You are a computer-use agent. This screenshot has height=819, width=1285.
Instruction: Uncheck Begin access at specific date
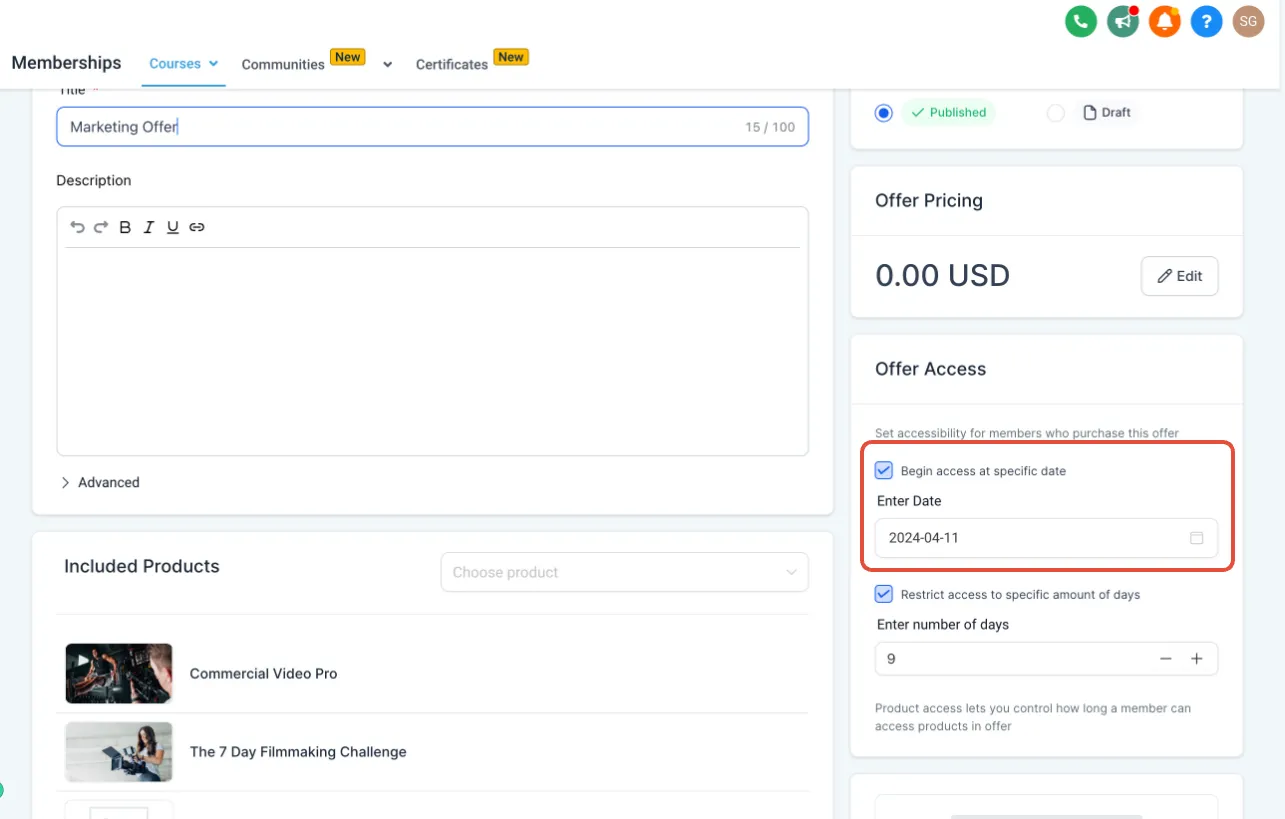click(884, 470)
